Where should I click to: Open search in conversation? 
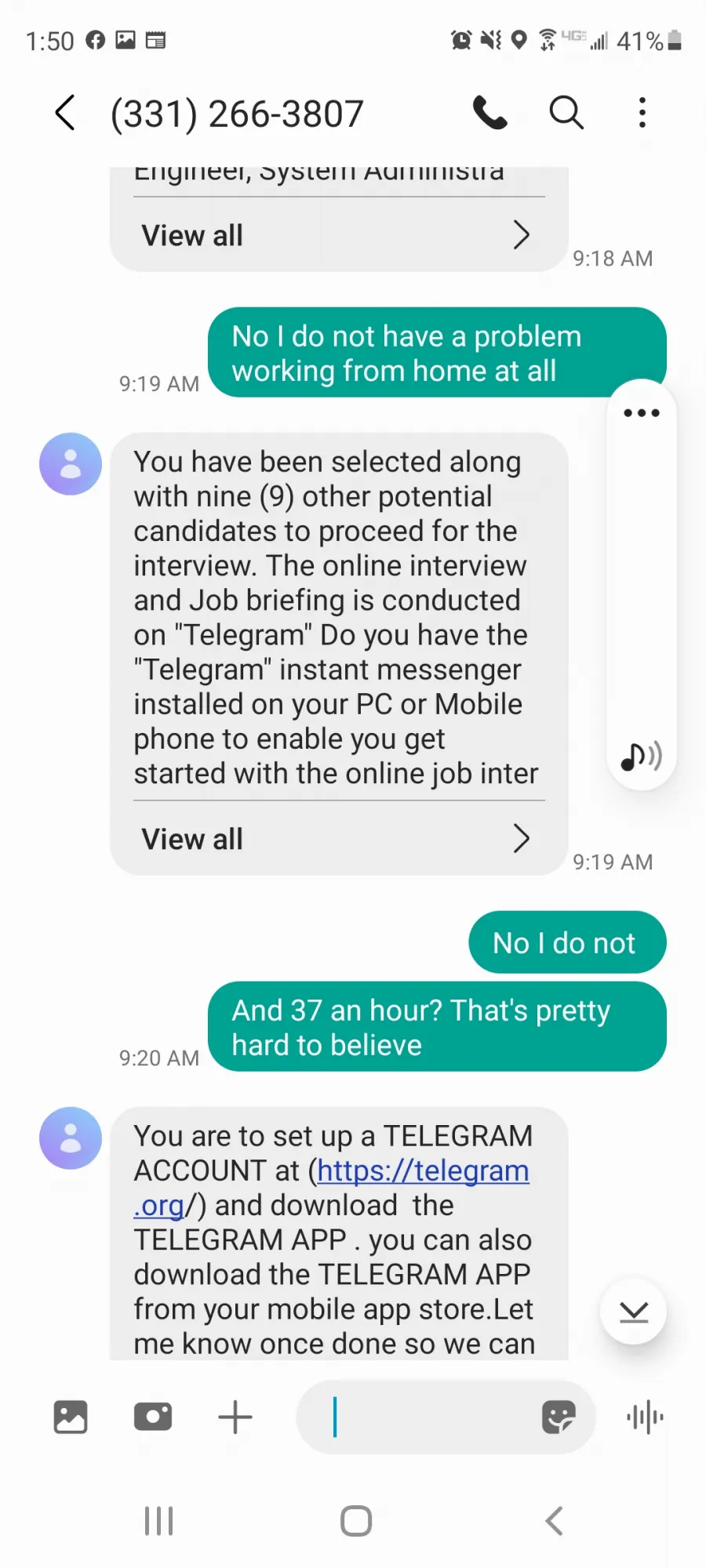click(x=566, y=113)
